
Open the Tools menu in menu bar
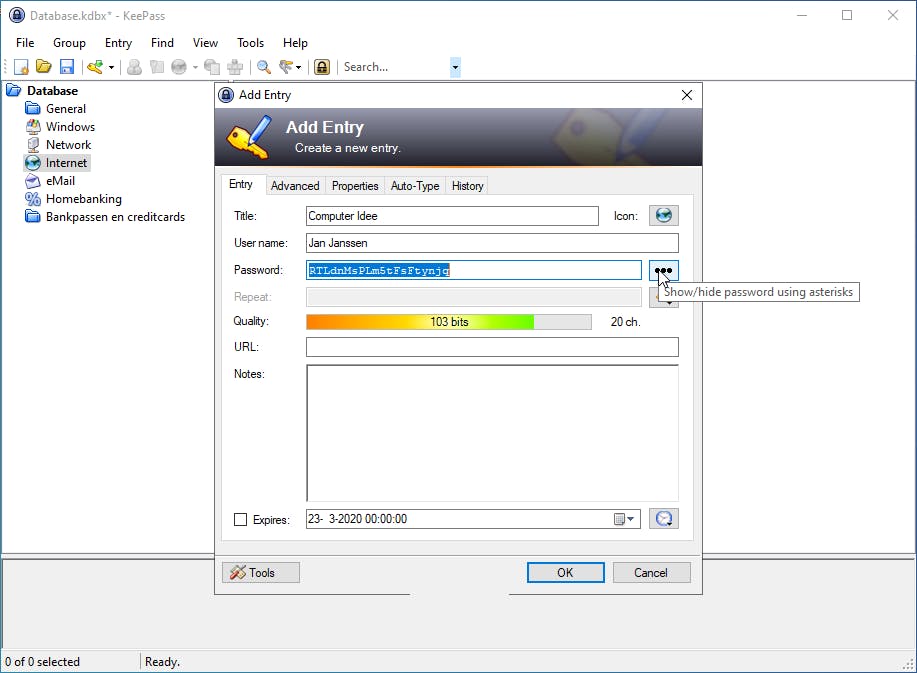pos(250,43)
